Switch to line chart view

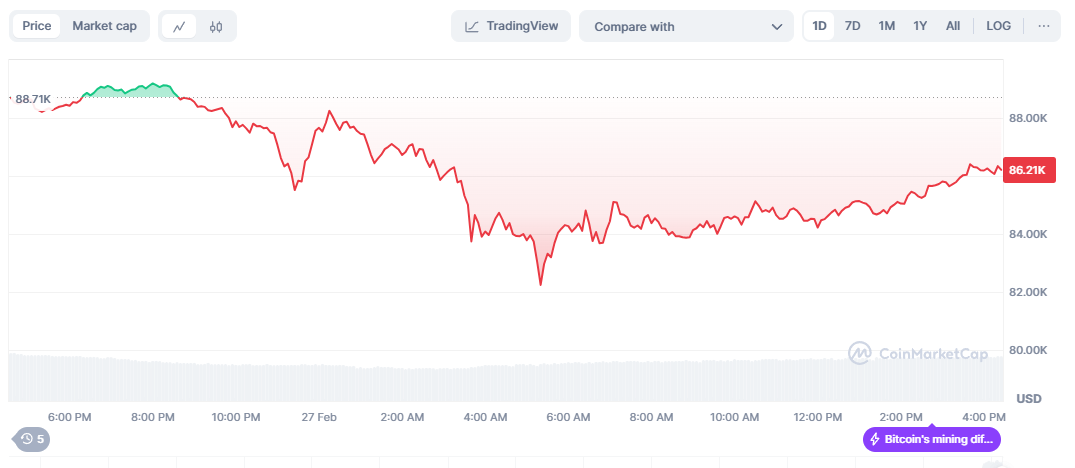pos(179,27)
